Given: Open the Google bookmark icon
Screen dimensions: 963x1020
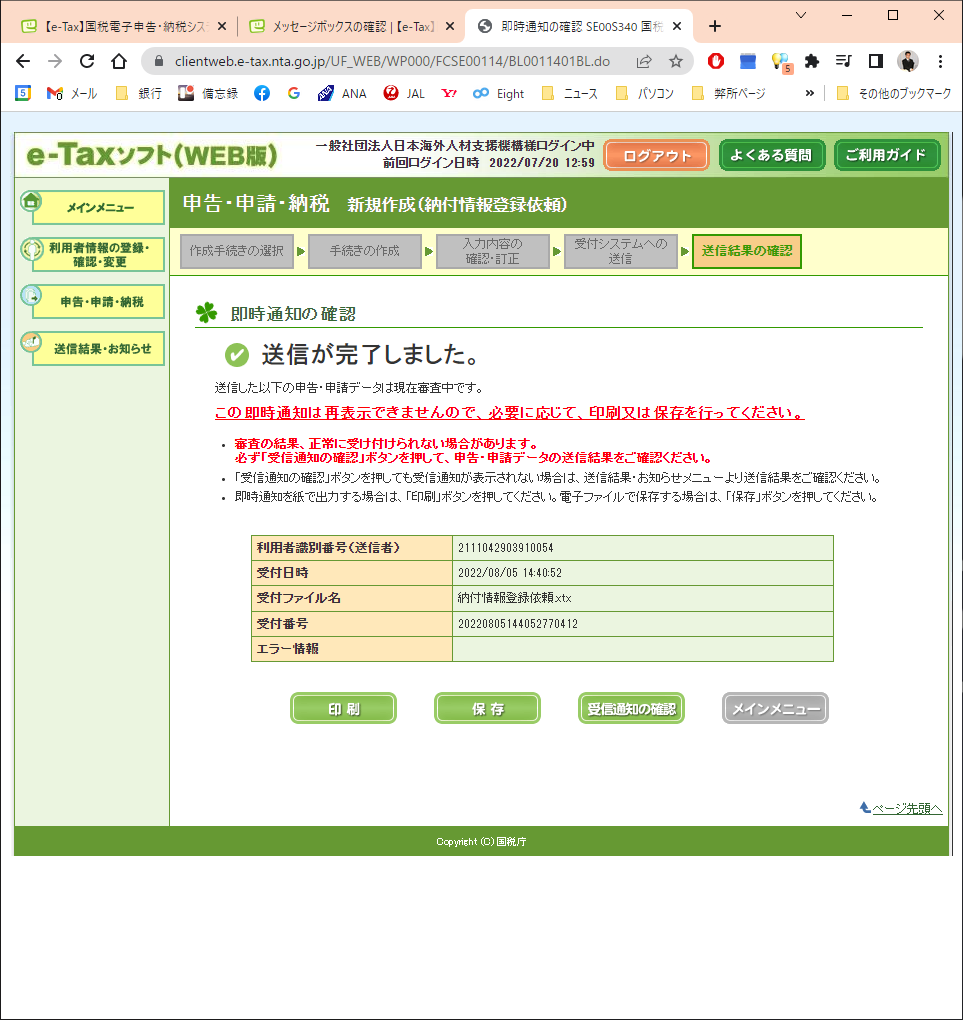Looking at the screenshot, I should [x=294, y=94].
